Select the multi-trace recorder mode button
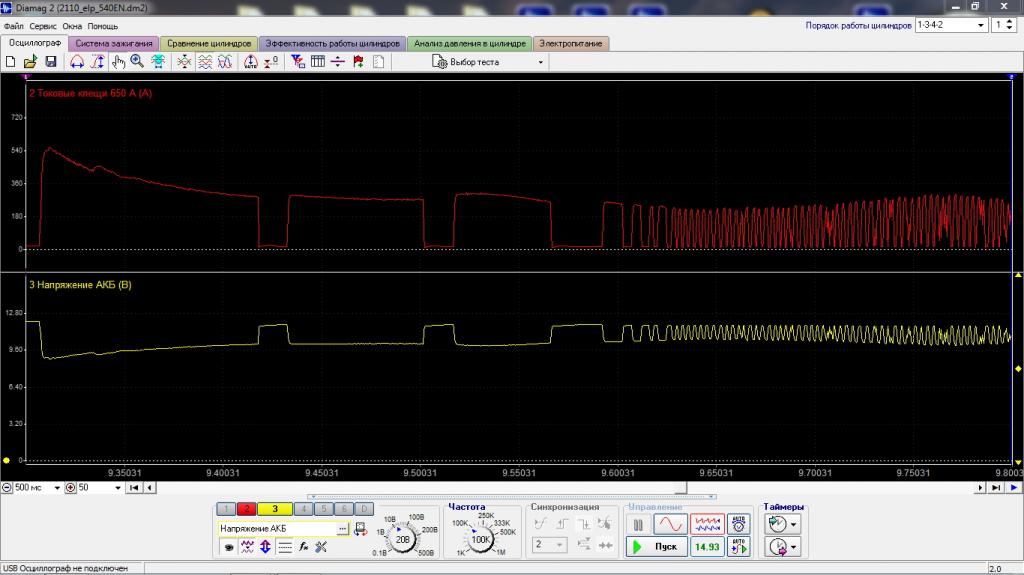 707,524
